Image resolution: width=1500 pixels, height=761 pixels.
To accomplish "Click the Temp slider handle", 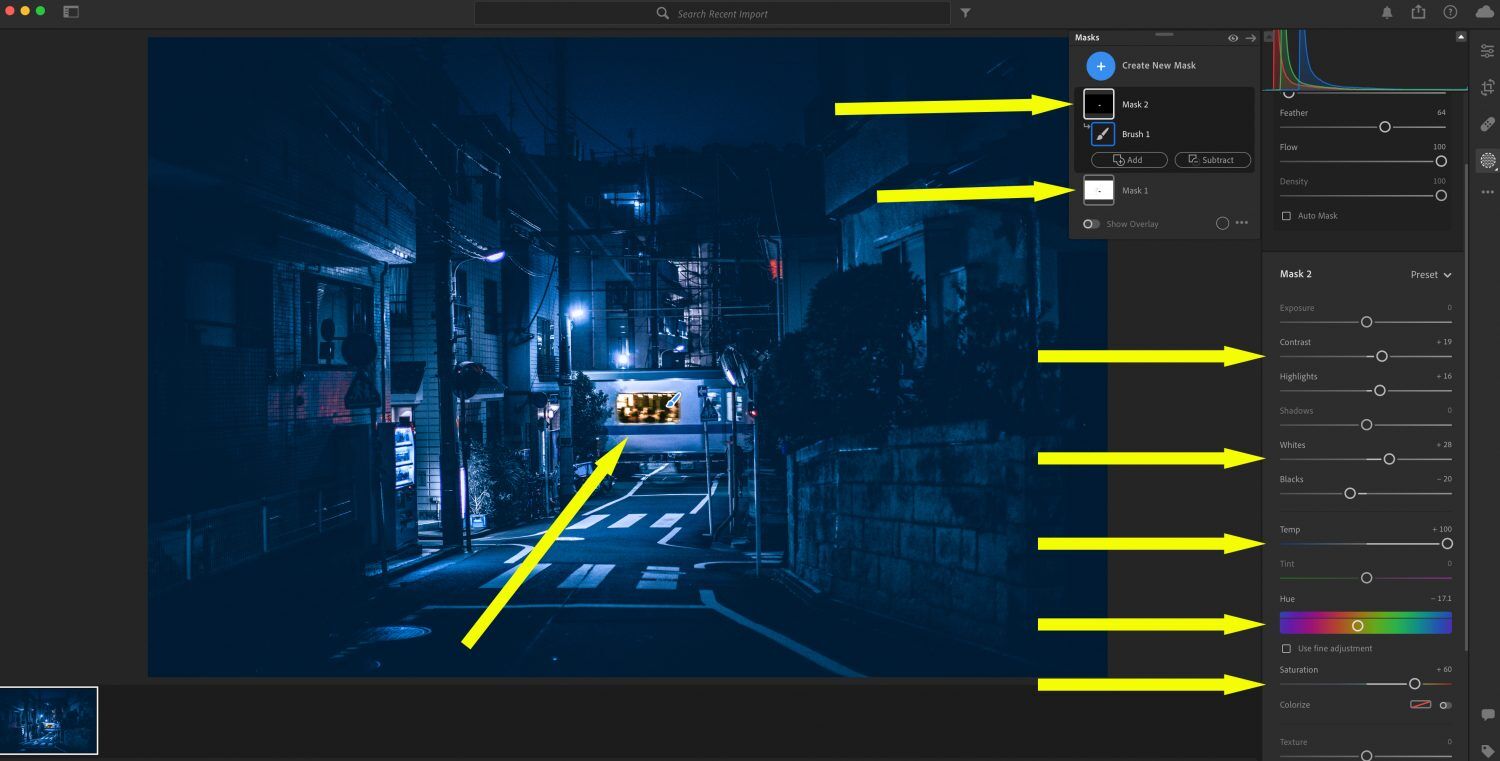I will (x=1447, y=544).
